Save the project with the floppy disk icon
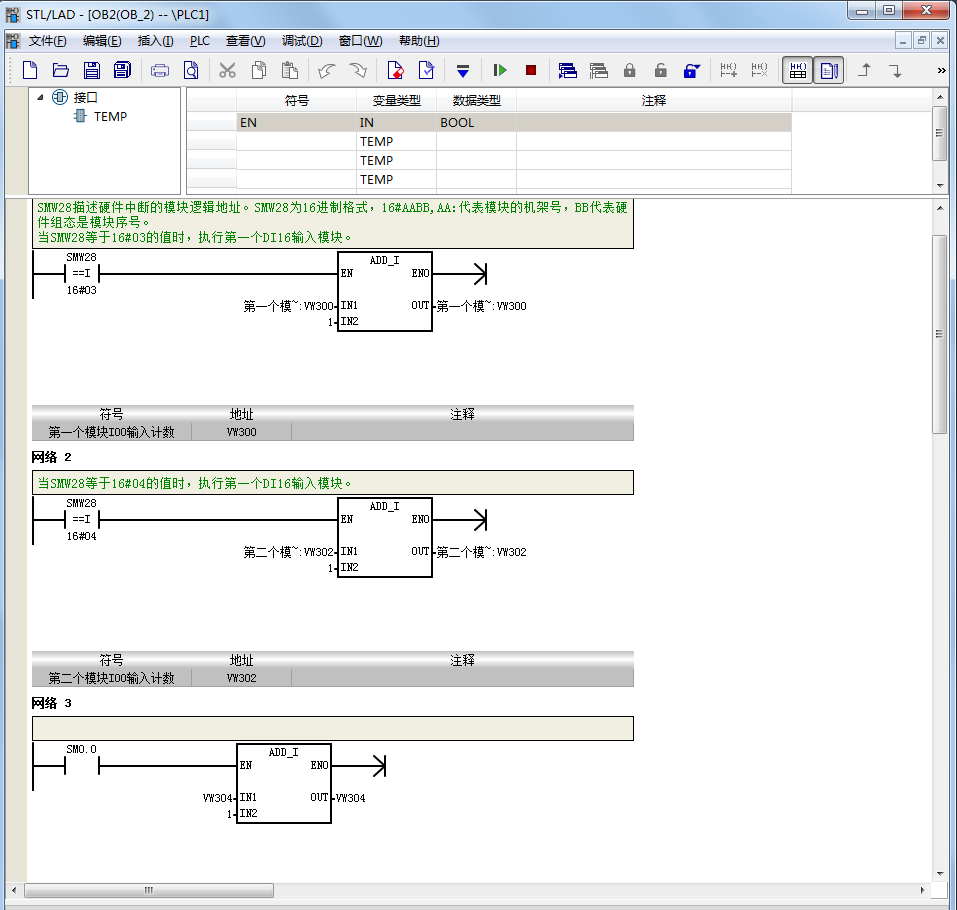 [x=92, y=70]
